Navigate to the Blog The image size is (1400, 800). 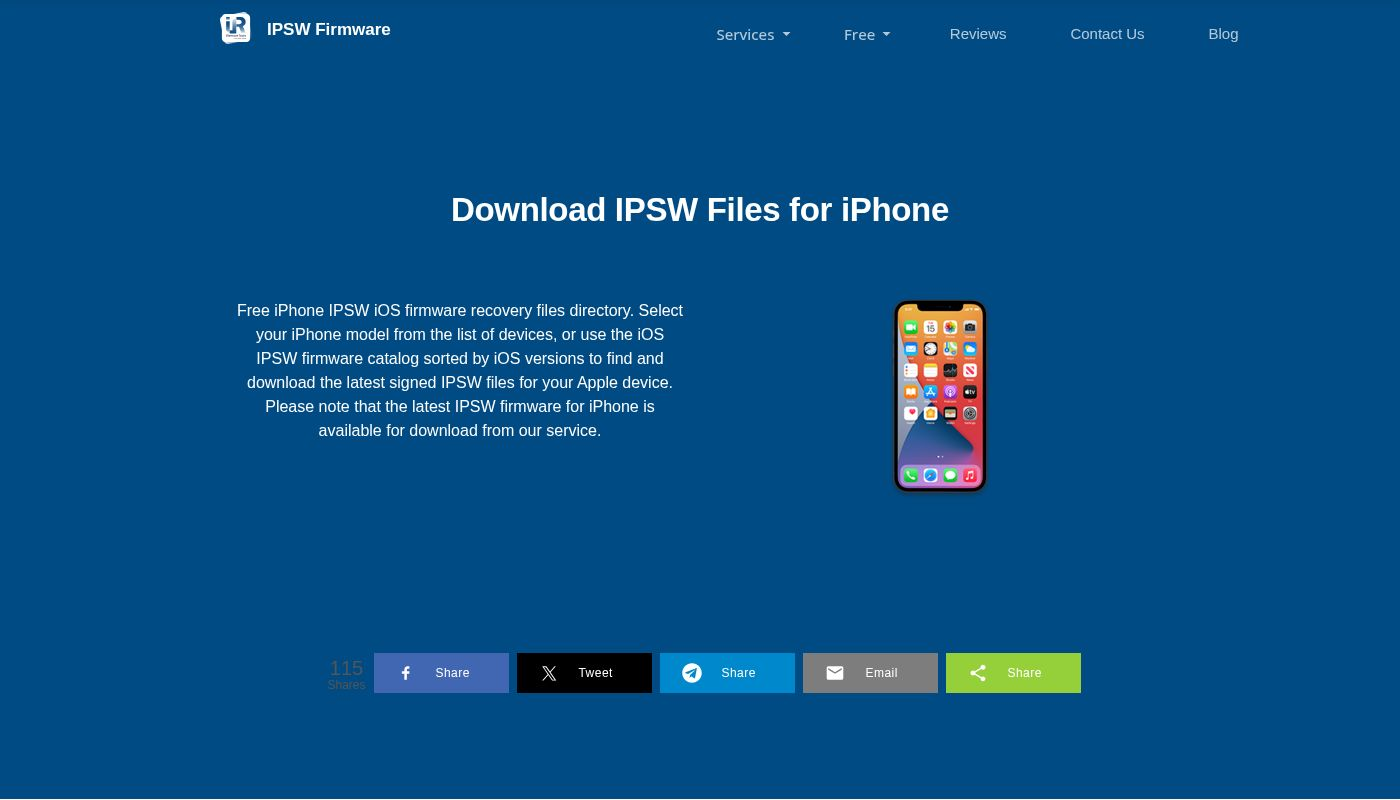[1222, 34]
